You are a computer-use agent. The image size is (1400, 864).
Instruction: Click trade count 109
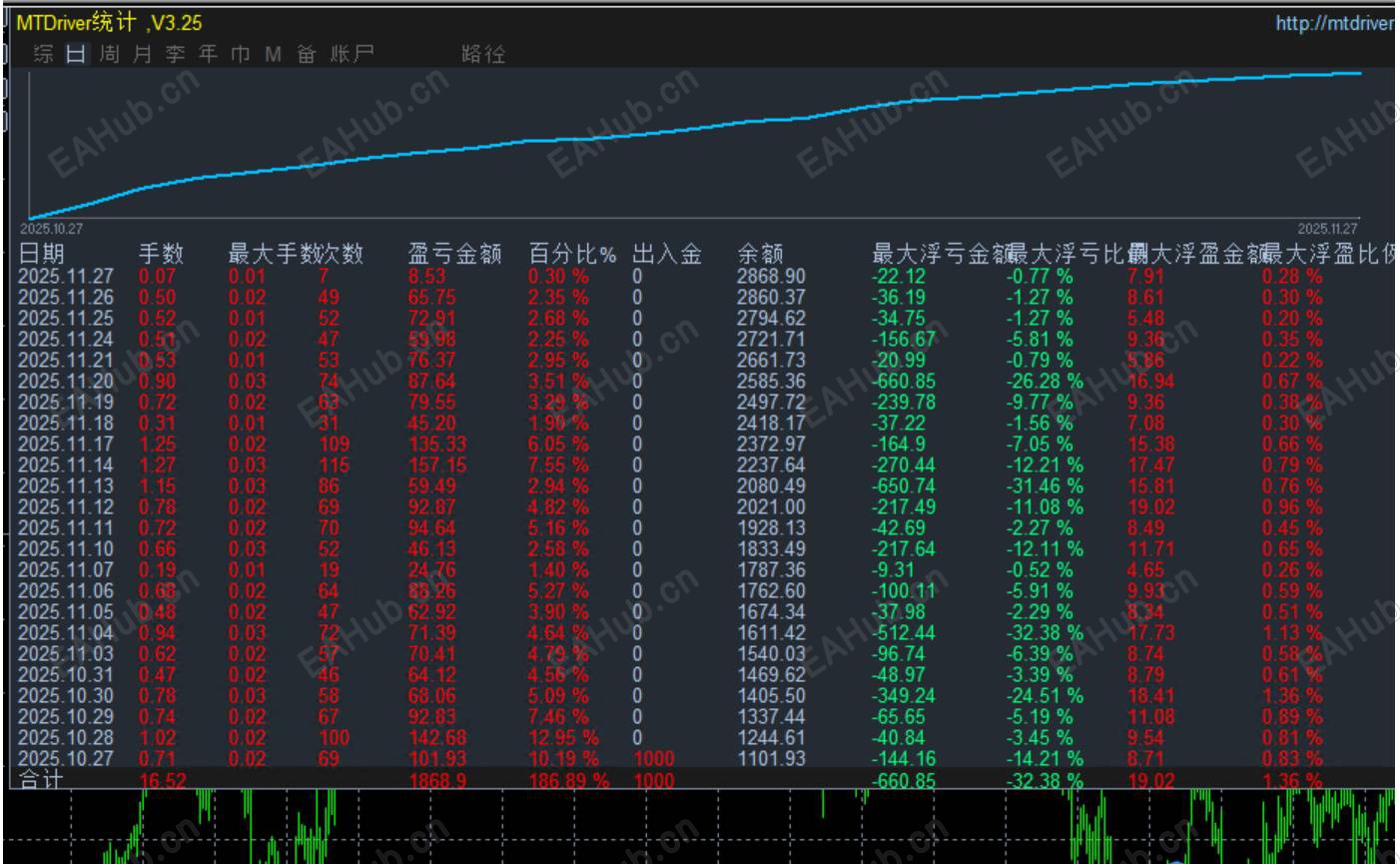[334, 444]
